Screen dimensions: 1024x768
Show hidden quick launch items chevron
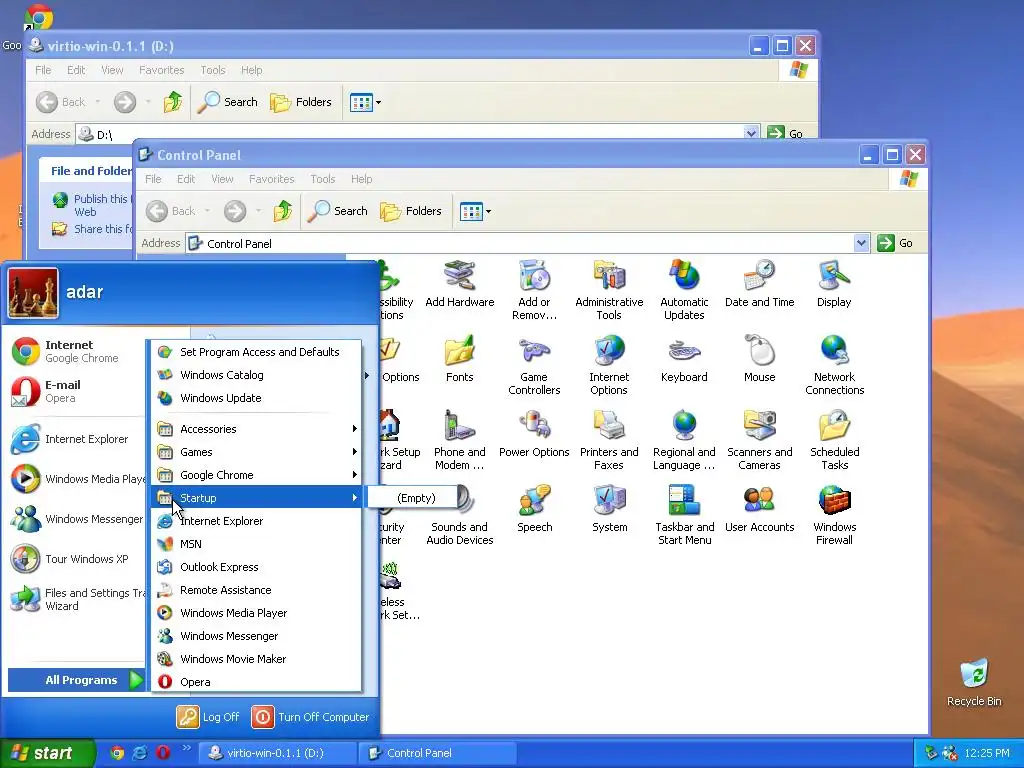(186, 748)
